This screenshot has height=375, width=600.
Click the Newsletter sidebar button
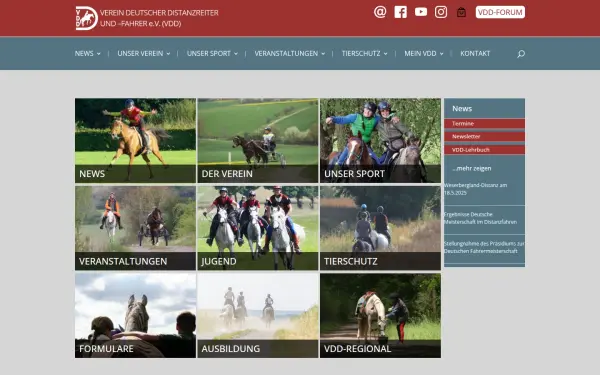coord(484,137)
